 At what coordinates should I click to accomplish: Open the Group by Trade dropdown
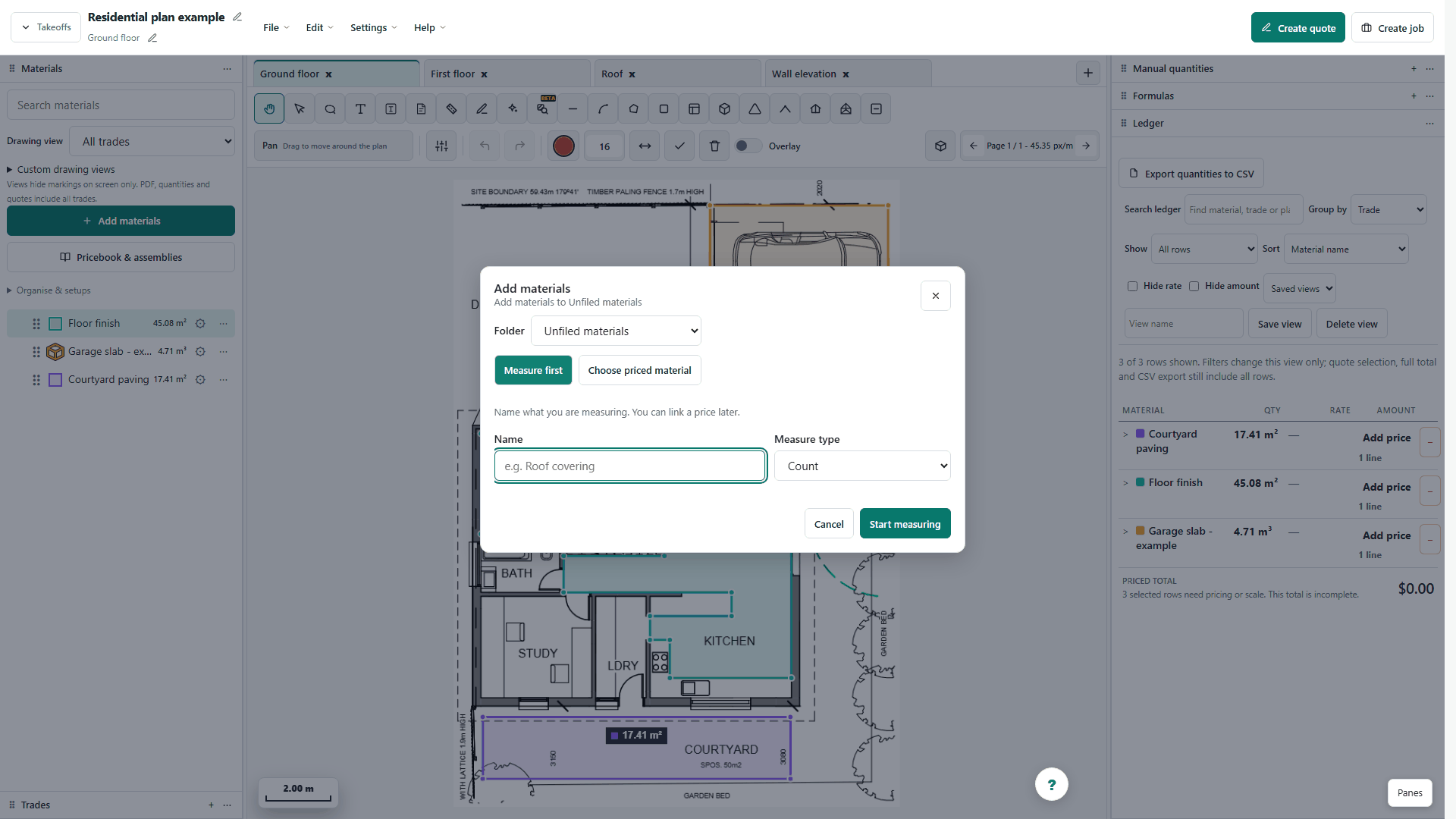tap(1389, 210)
